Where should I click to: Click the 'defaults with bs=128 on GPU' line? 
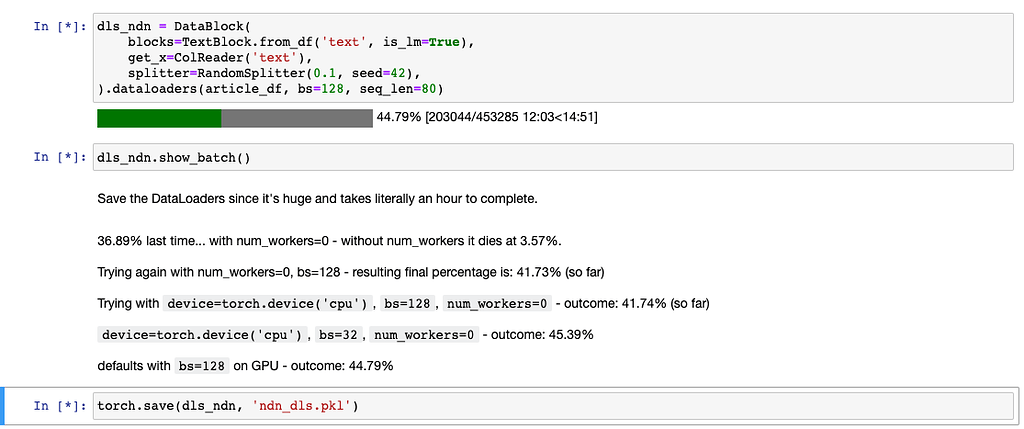click(x=245, y=366)
